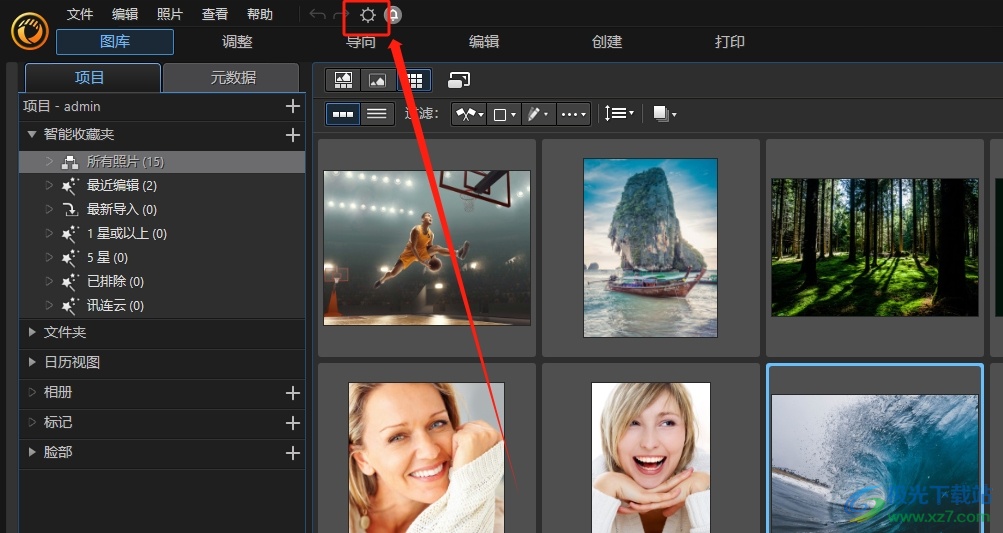Switch to single photo viewer mode
1003x533 pixels.
click(x=377, y=80)
